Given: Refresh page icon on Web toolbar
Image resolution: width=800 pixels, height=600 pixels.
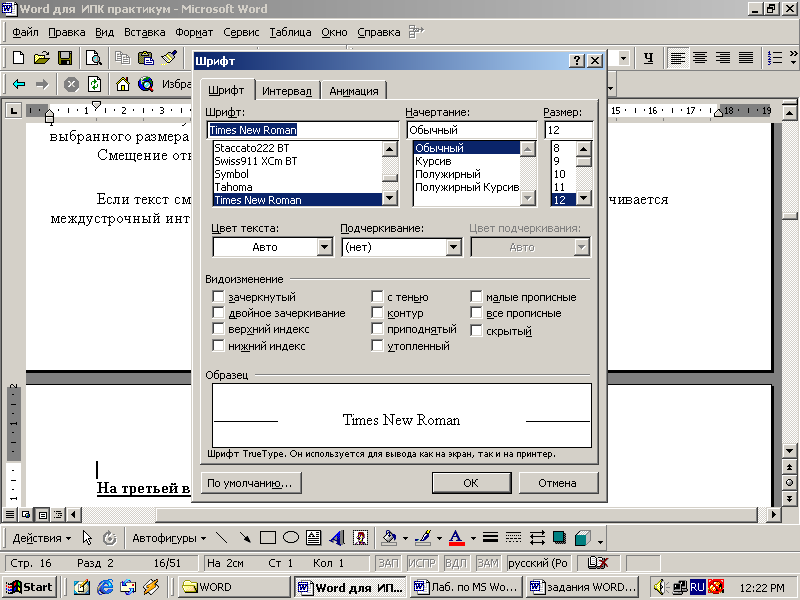Looking at the screenshot, I should click(94, 84).
